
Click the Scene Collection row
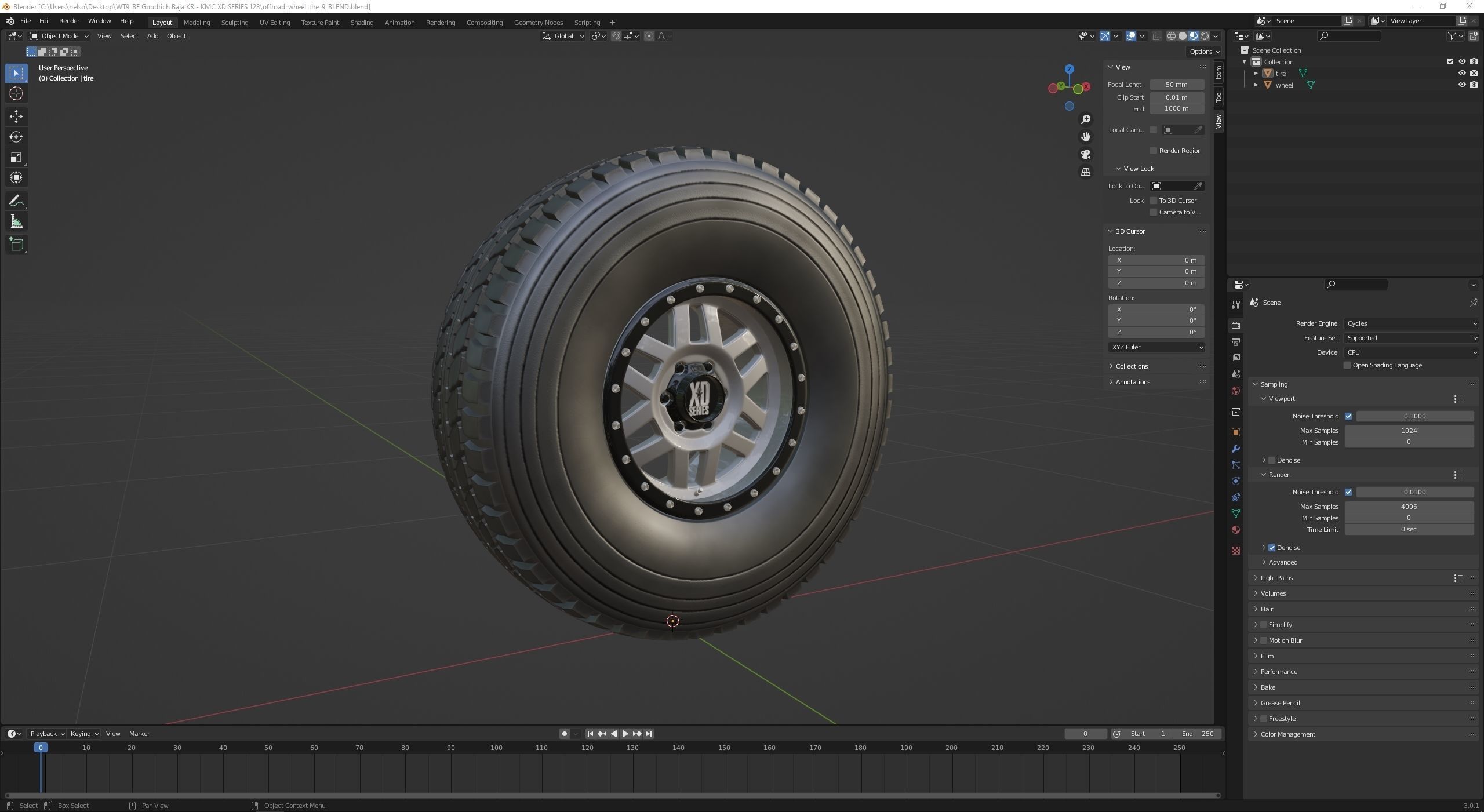pos(1276,50)
